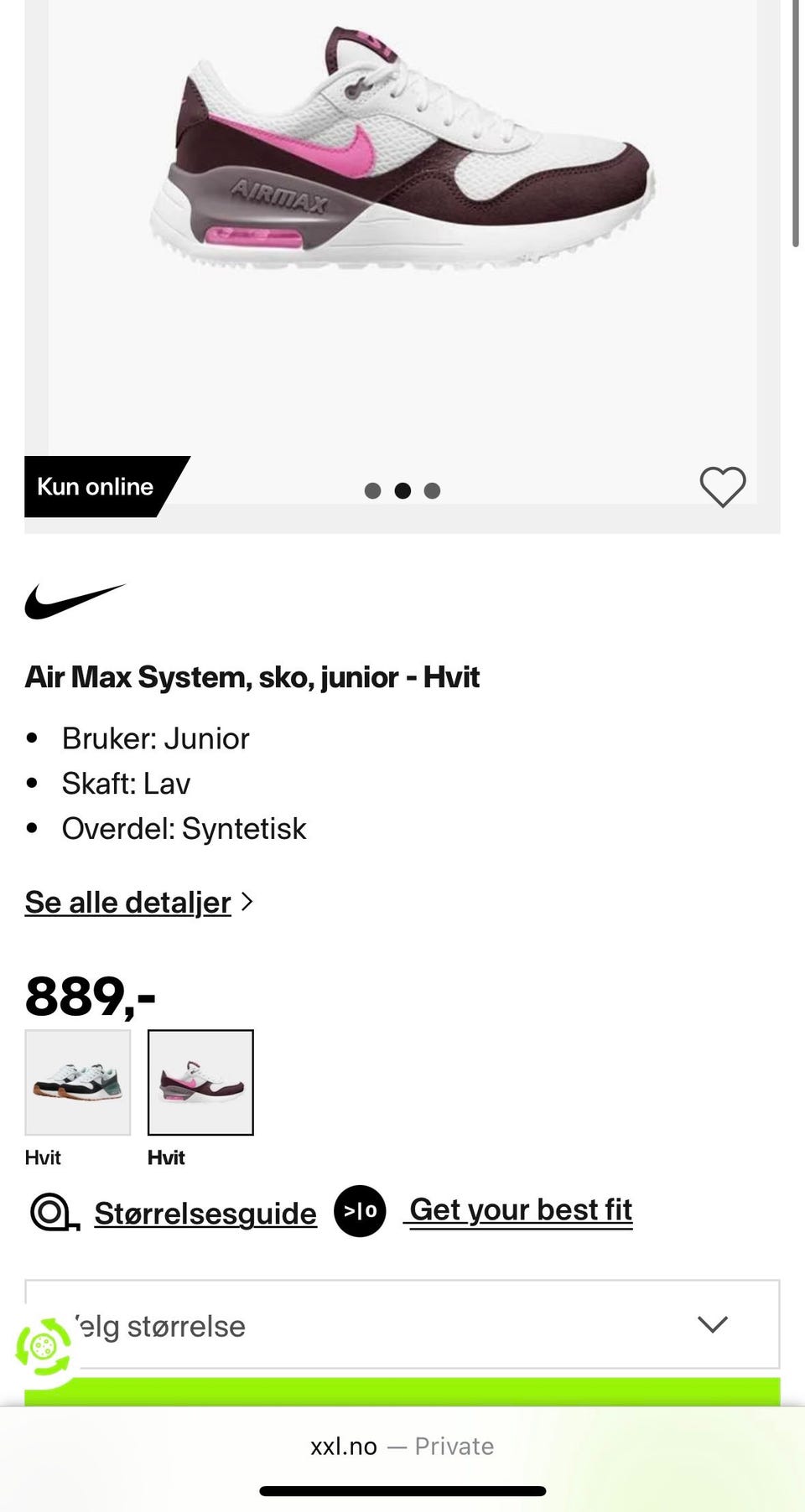Tap the arrow next to Se alle detaljer
This screenshot has width=805, height=1512.
pos(247,902)
